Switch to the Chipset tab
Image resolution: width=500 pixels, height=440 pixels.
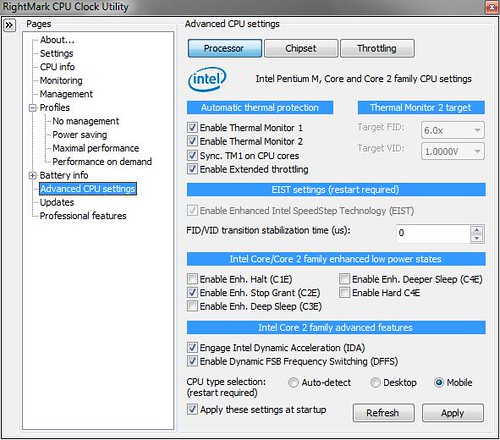tap(301, 48)
